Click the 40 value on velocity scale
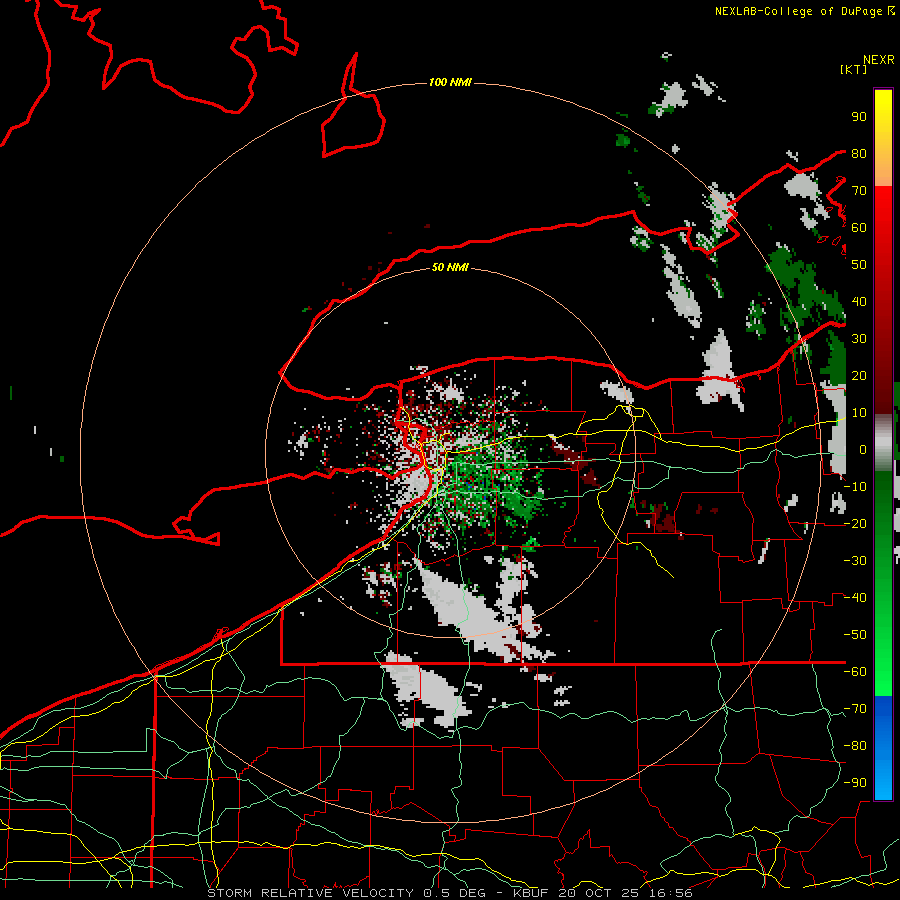900x900 pixels. coord(859,301)
